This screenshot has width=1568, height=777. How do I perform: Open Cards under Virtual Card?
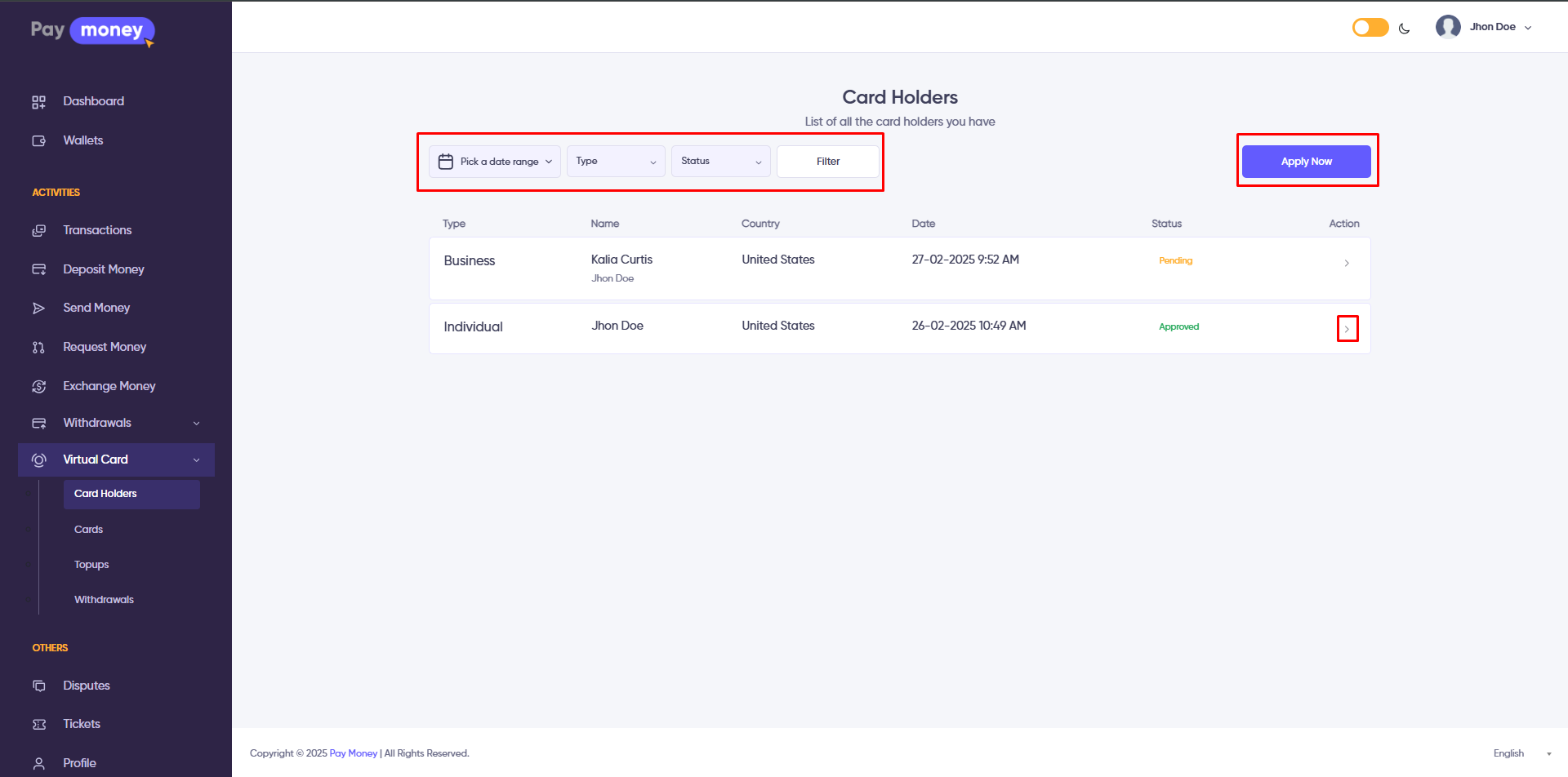(88, 530)
